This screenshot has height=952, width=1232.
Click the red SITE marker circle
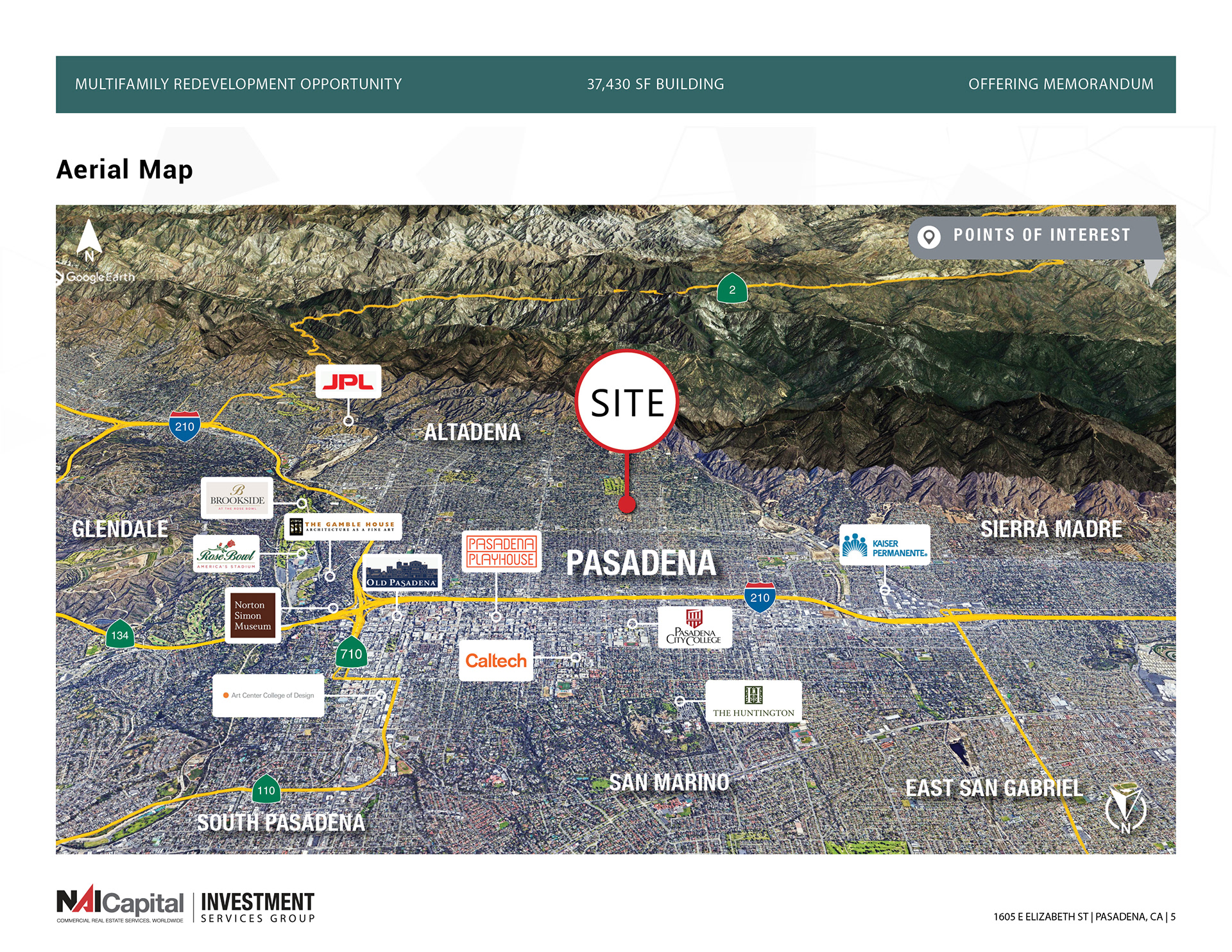(627, 402)
